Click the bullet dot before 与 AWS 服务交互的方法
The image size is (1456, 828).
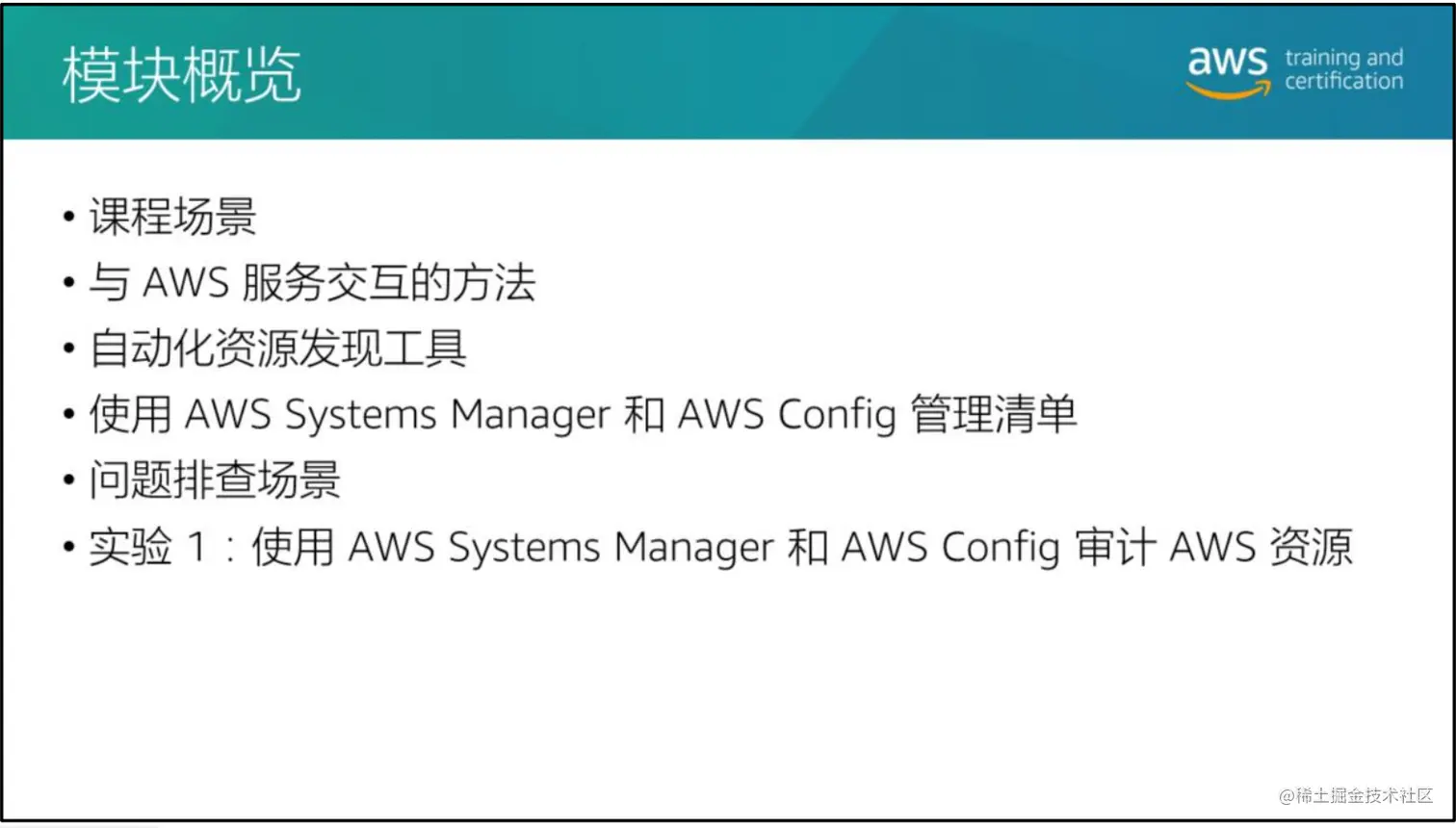point(69,283)
